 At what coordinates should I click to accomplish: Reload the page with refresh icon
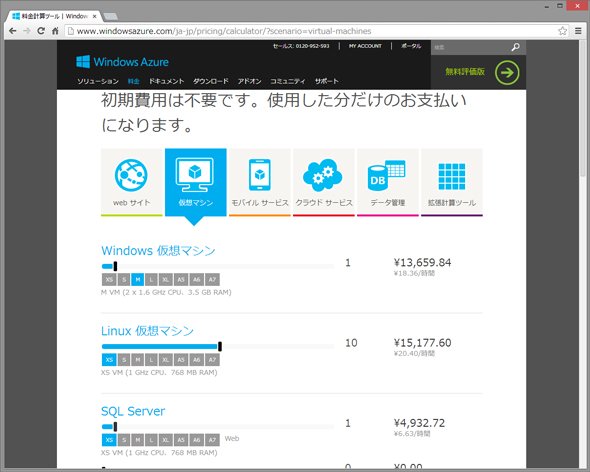(x=41, y=31)
